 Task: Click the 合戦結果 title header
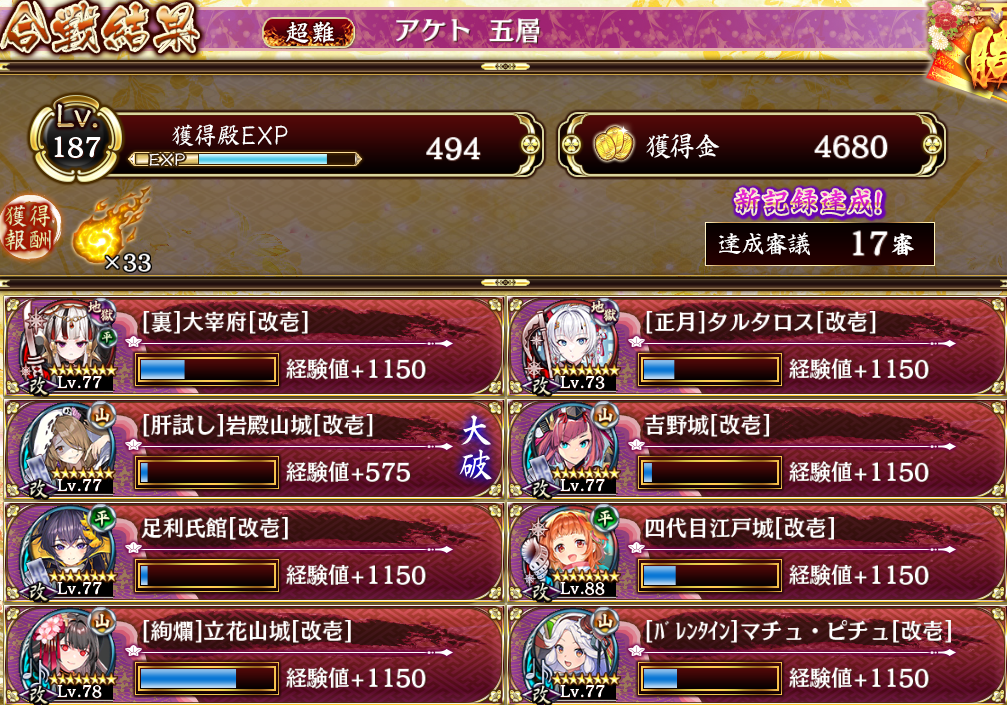pos(100,28)
